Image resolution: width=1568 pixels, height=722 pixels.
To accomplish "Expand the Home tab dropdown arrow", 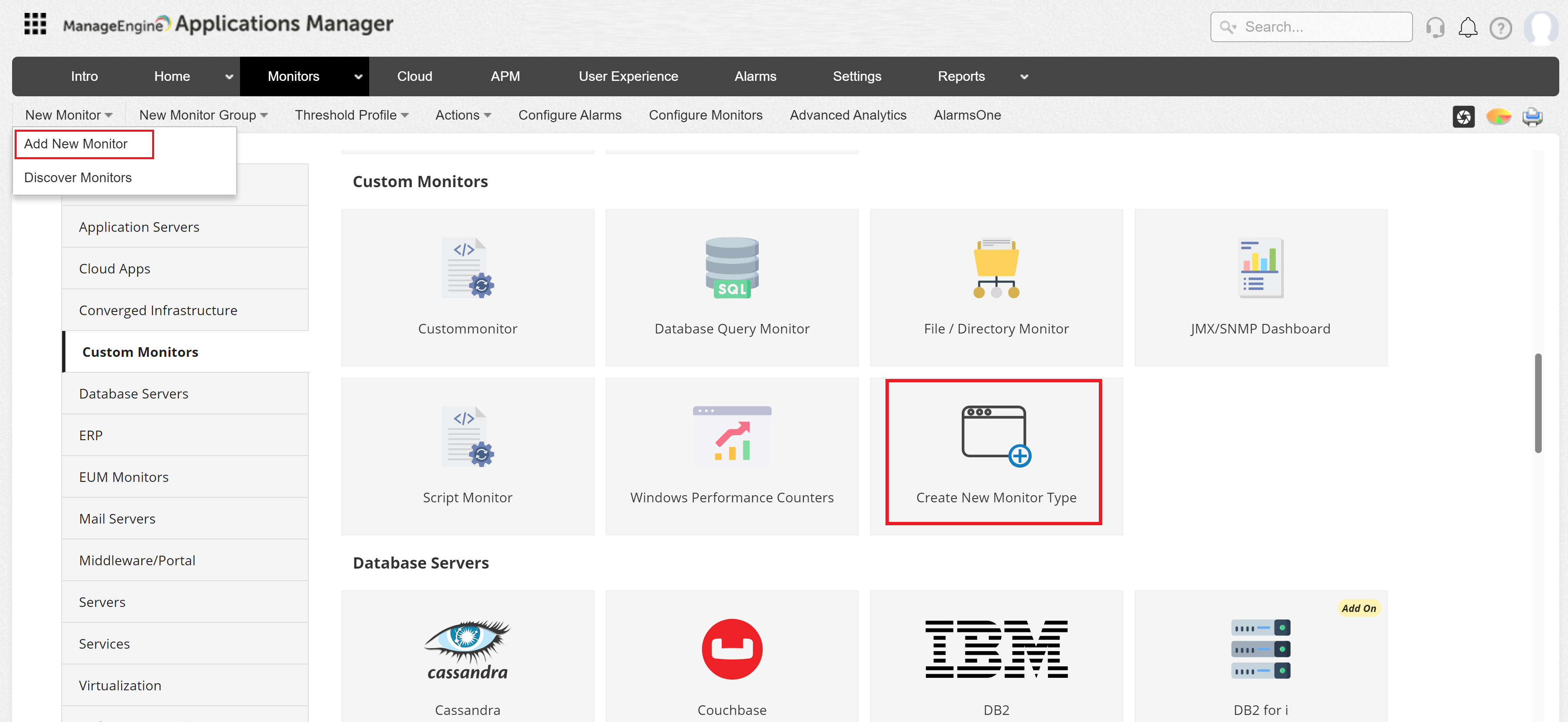I will (230, 77).
